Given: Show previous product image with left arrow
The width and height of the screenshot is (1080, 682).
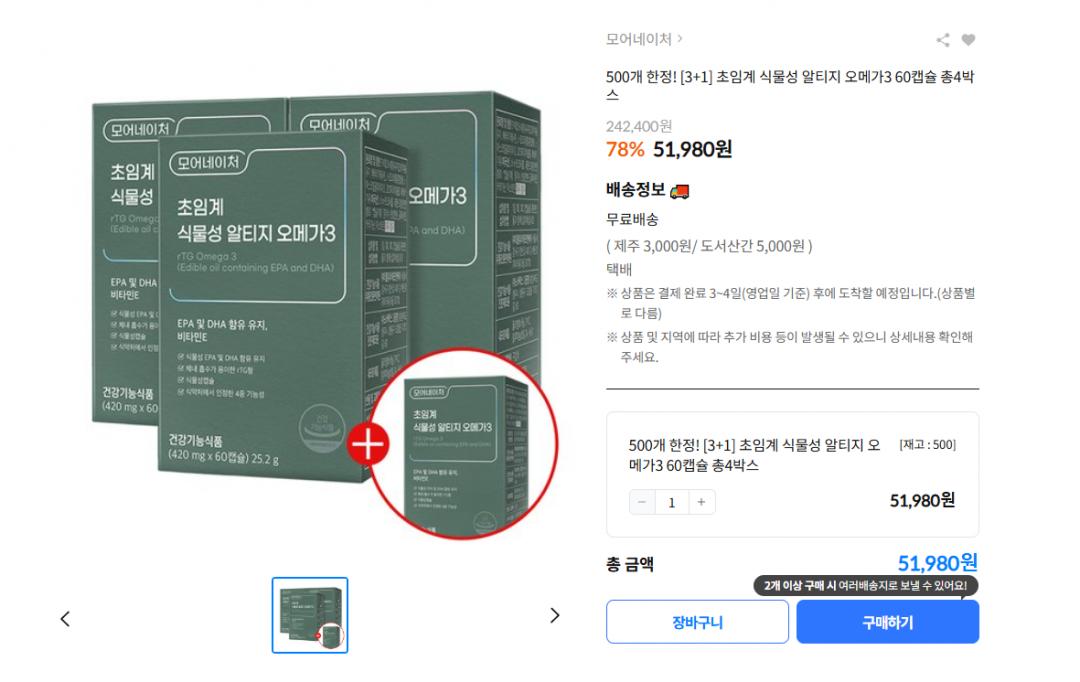Looking at the screenshot, I should pyautogui.click(x=65, y=619).
